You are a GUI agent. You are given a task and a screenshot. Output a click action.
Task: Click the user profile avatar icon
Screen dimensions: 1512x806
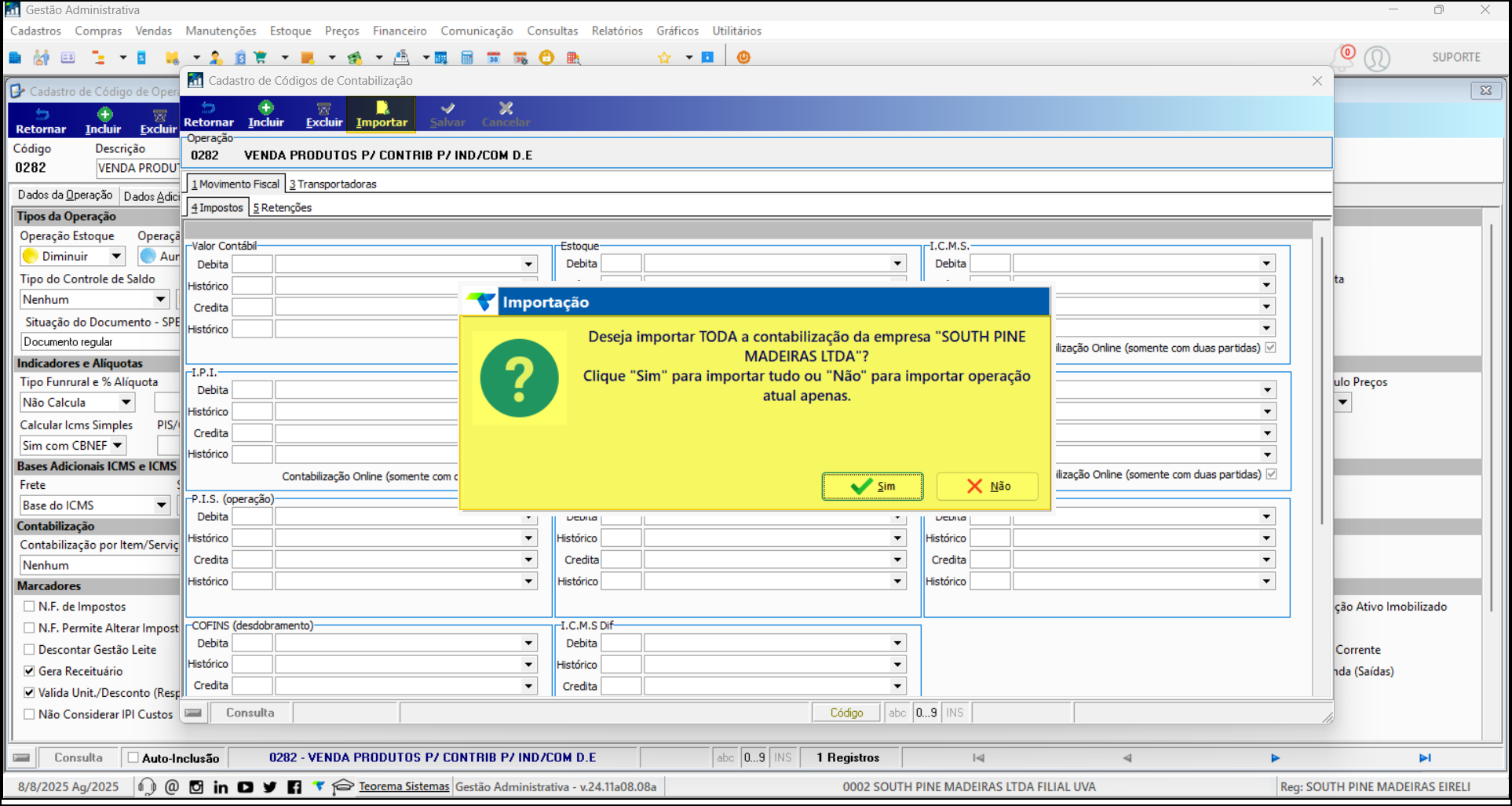pos(1377,58)
